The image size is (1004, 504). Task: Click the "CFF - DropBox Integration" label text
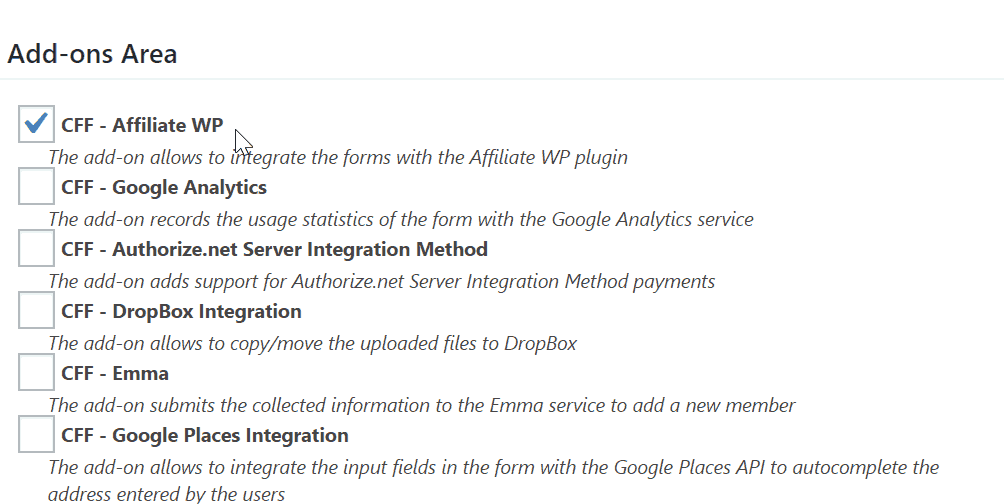click(181, 311)
